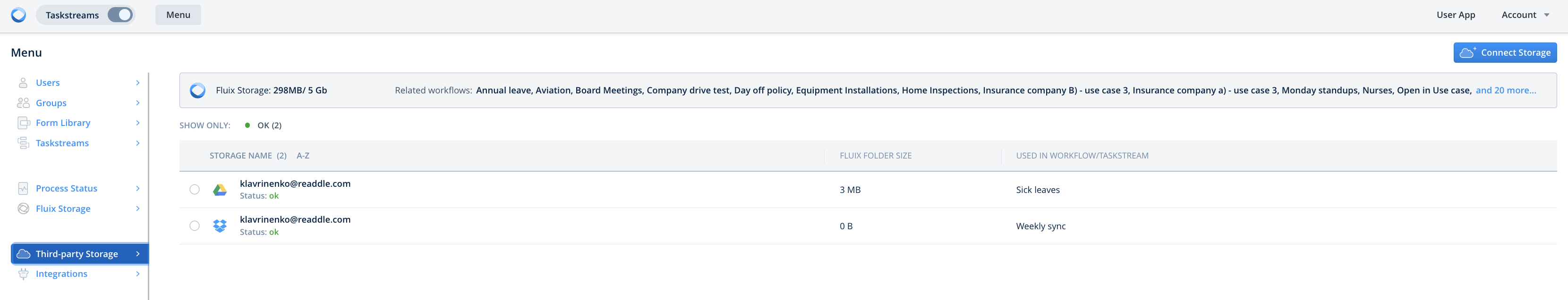Click the Google Drive storage icon
The width and height of the screenshot is (1568, 300).
[x=220, y=190]
